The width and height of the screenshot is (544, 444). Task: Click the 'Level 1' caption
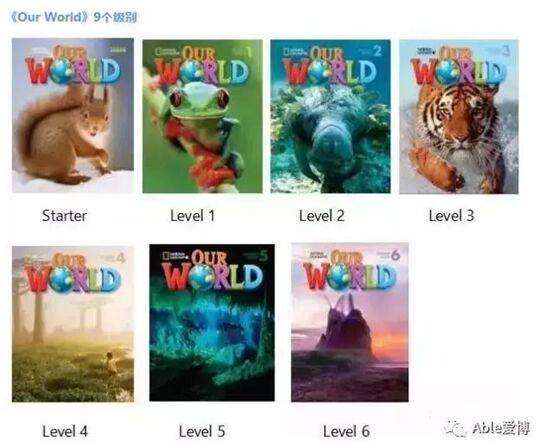pos(193,216)
